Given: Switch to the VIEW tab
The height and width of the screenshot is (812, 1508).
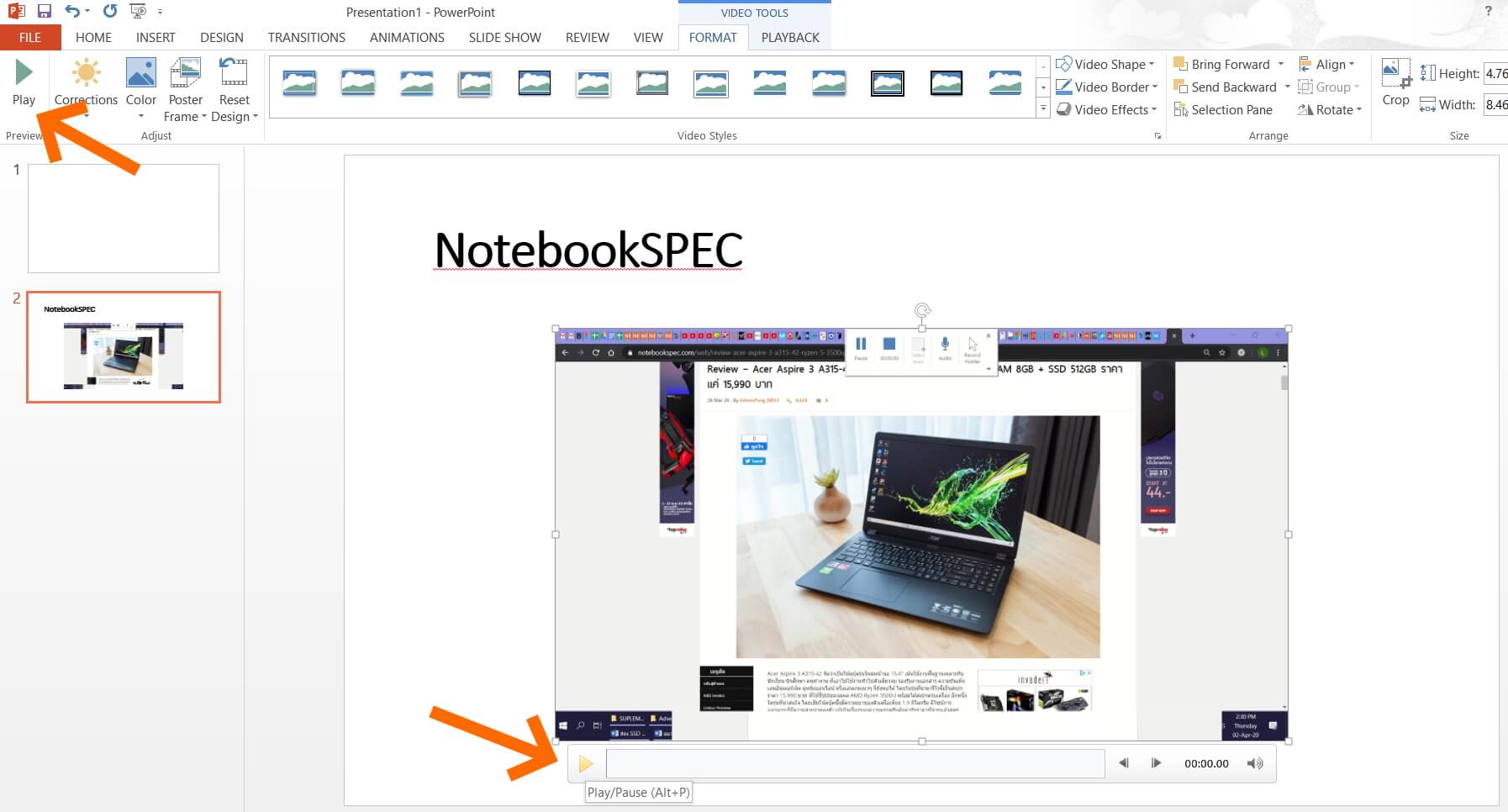Looking at the screenshot, I should click(x=648, y=37).
